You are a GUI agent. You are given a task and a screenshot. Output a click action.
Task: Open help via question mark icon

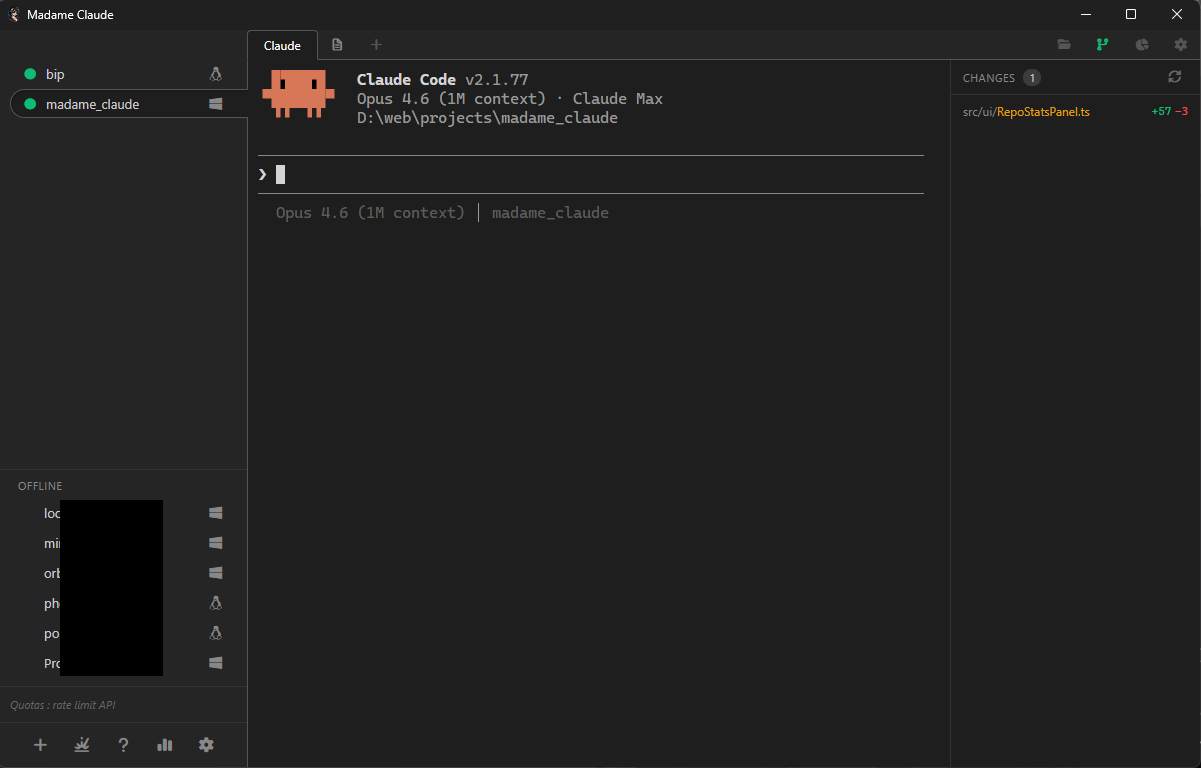[123, 745]
